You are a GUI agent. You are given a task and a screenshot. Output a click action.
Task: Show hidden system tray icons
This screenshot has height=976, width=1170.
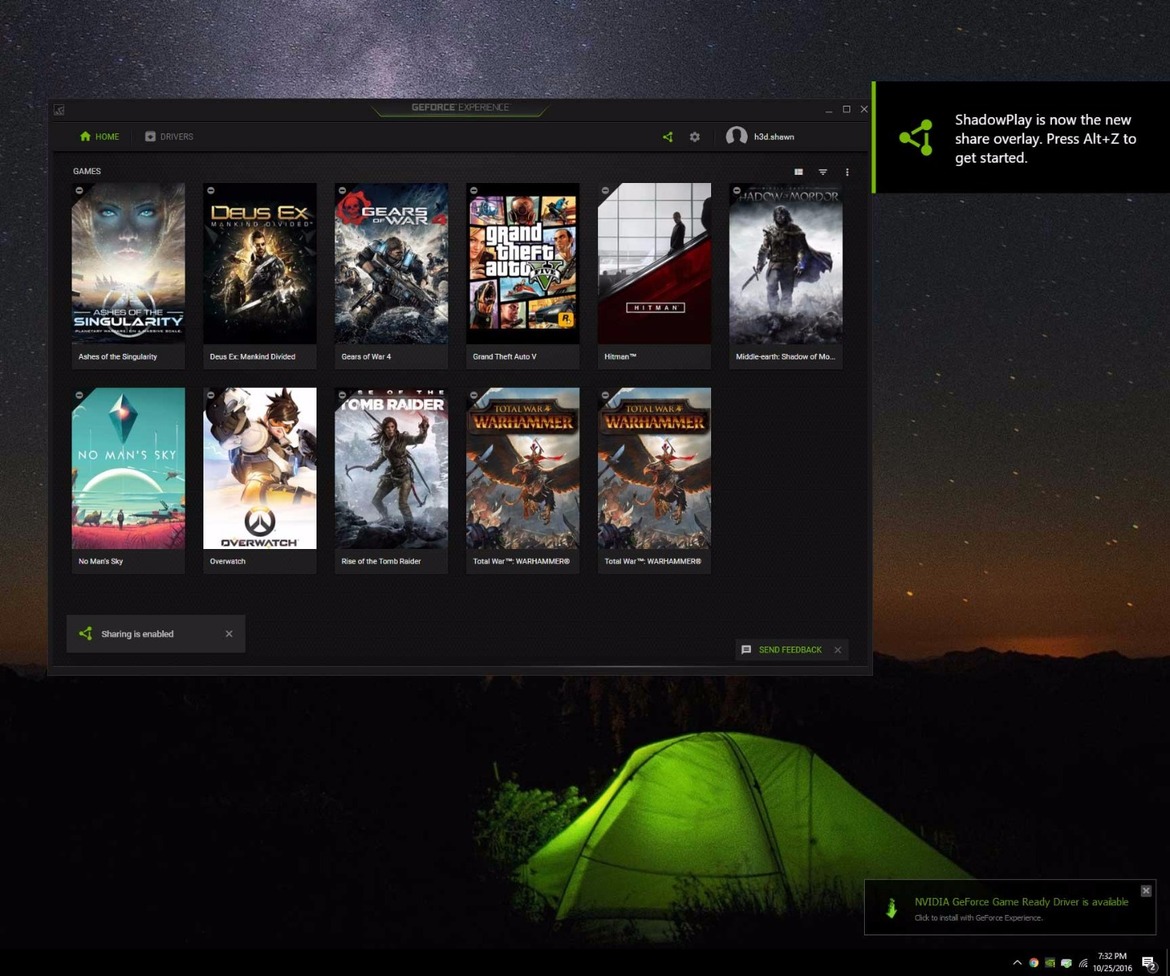pos(1016,963)
